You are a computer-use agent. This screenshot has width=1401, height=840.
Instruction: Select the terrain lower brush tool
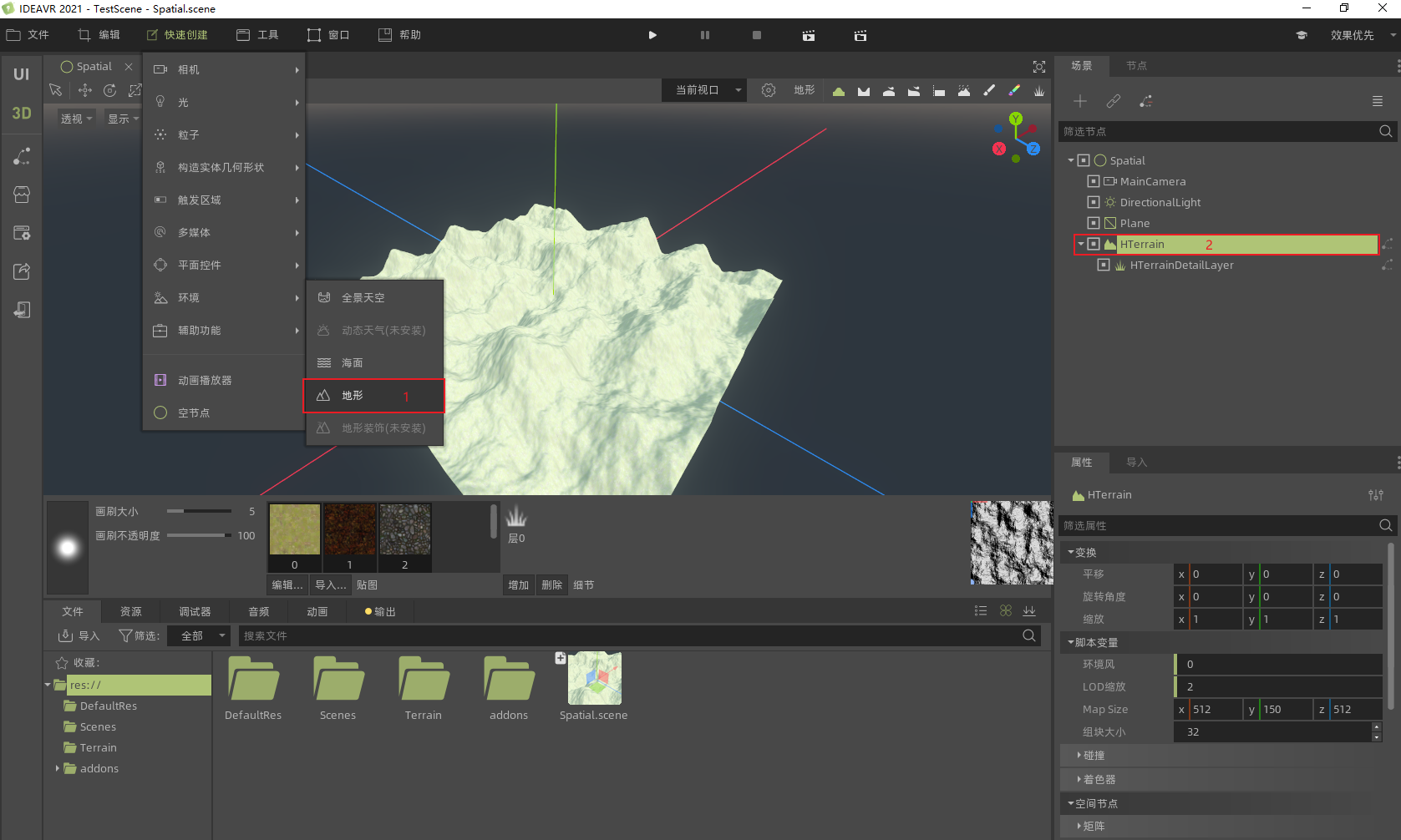pos(864,91)
